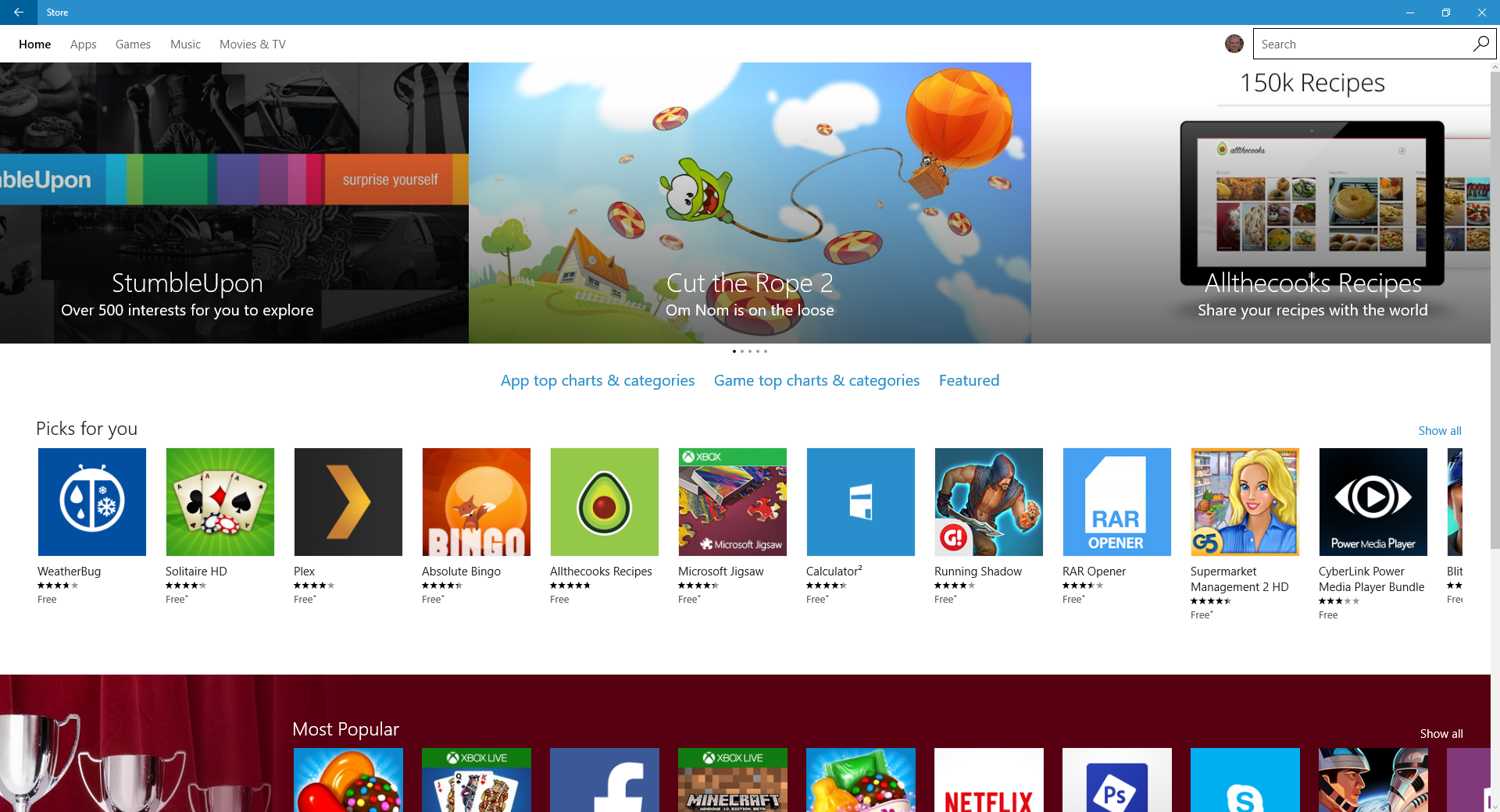Open the Allthecooks Recipes avocado icon

pyautogui.click(x=605, y=502)
